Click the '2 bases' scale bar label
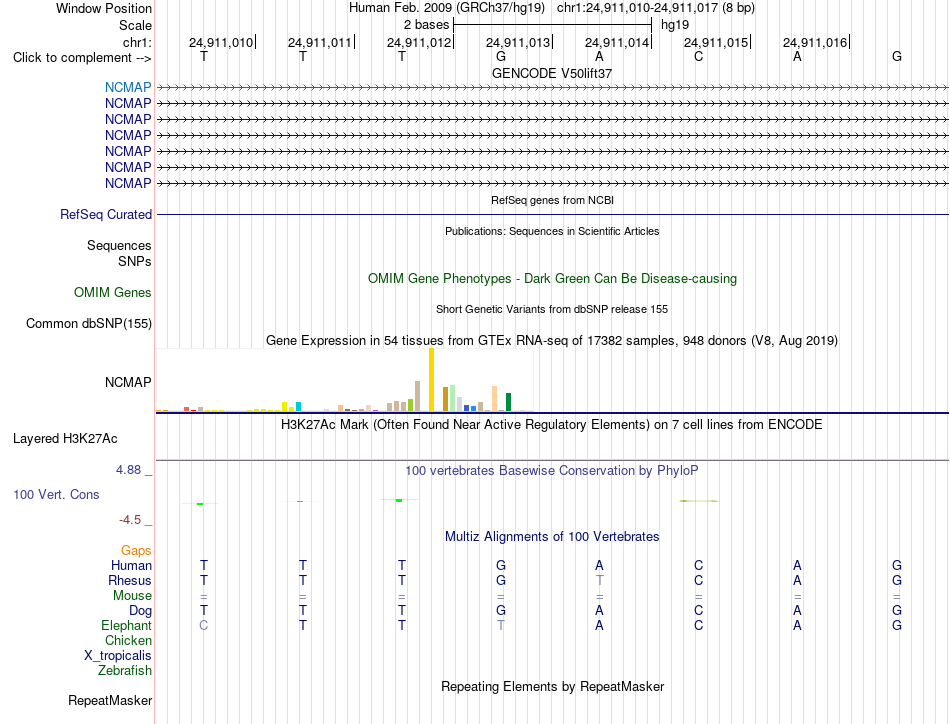The width and height of the screenshot is (950, 724). 427,25
